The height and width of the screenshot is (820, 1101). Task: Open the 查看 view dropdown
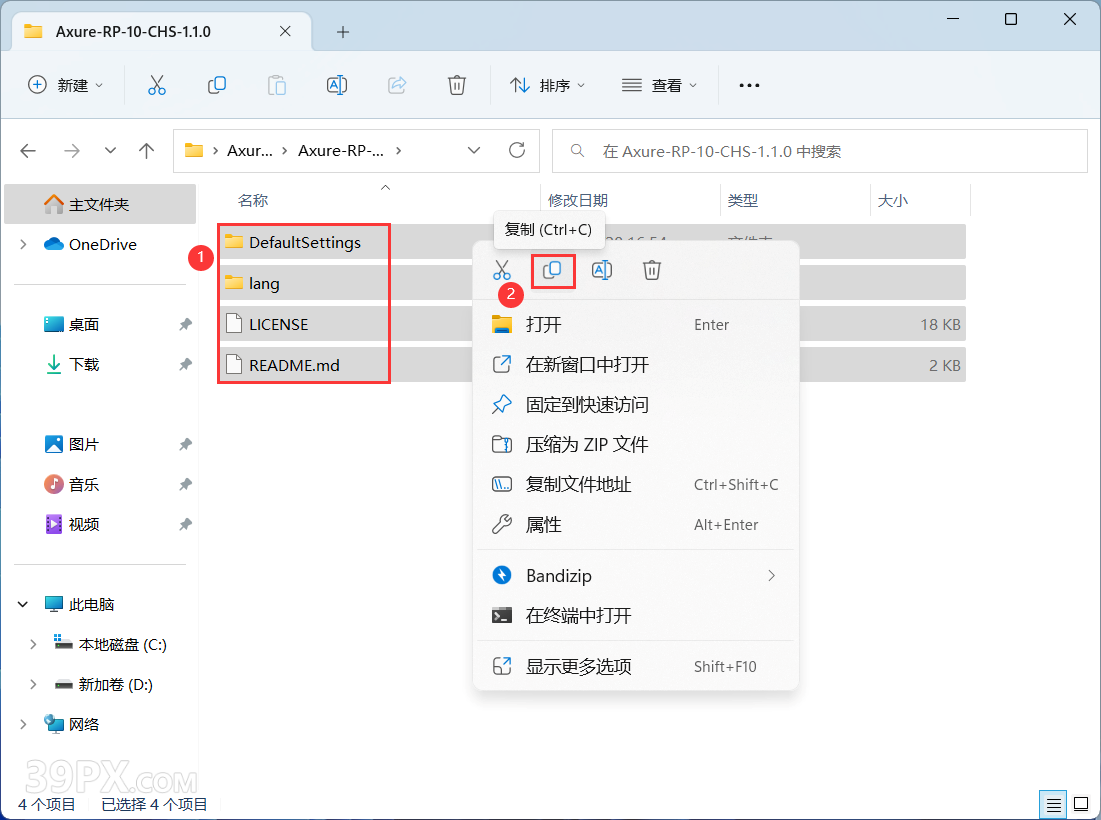tap(659, 85)
